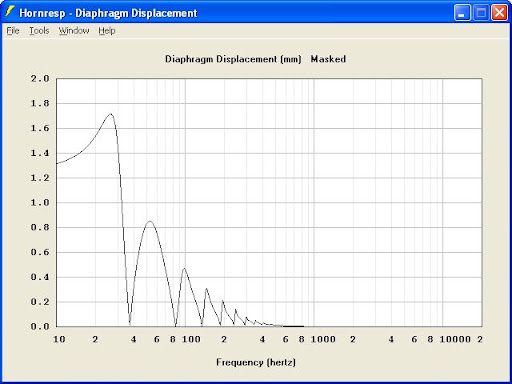Click the 0.8 y-axis value

[40, 227]
